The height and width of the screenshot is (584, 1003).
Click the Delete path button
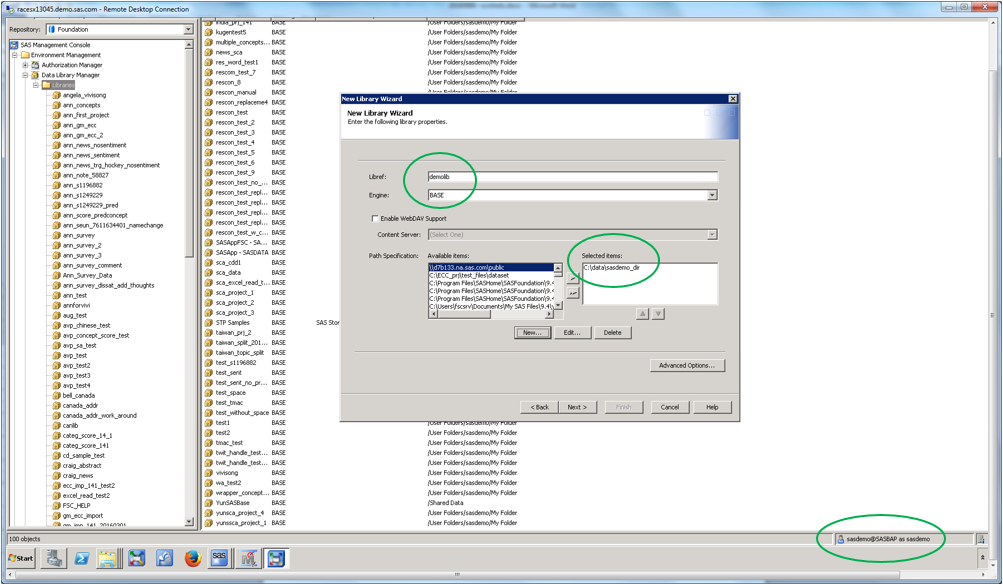pyautogui.click(x=612, y=333)
